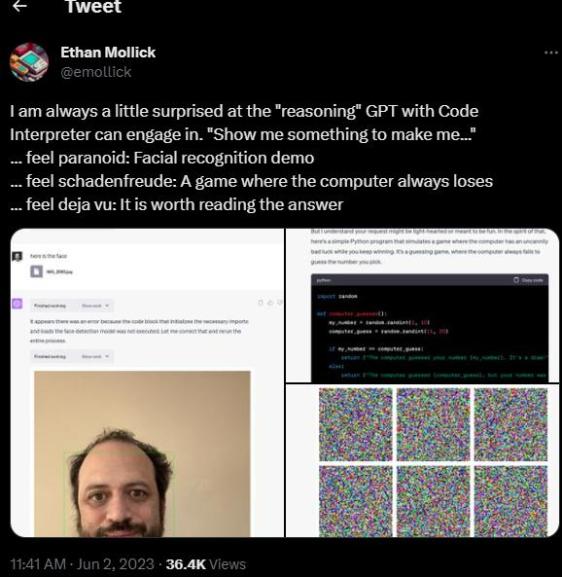Go back using the arrow beside Tweet
Viewport: 562px width, 577px height.
point(20,6)
